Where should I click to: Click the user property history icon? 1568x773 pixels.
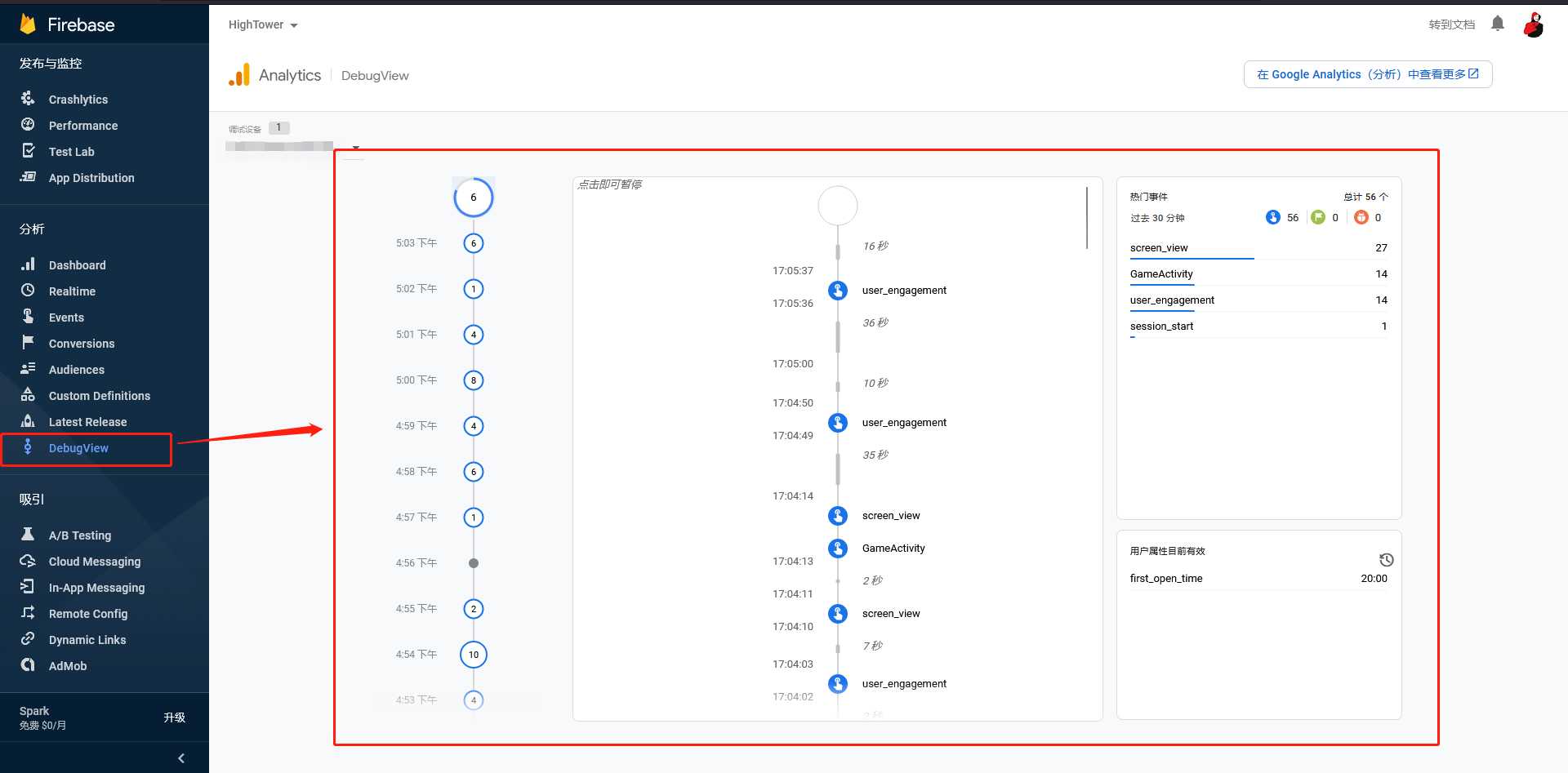1386,560
